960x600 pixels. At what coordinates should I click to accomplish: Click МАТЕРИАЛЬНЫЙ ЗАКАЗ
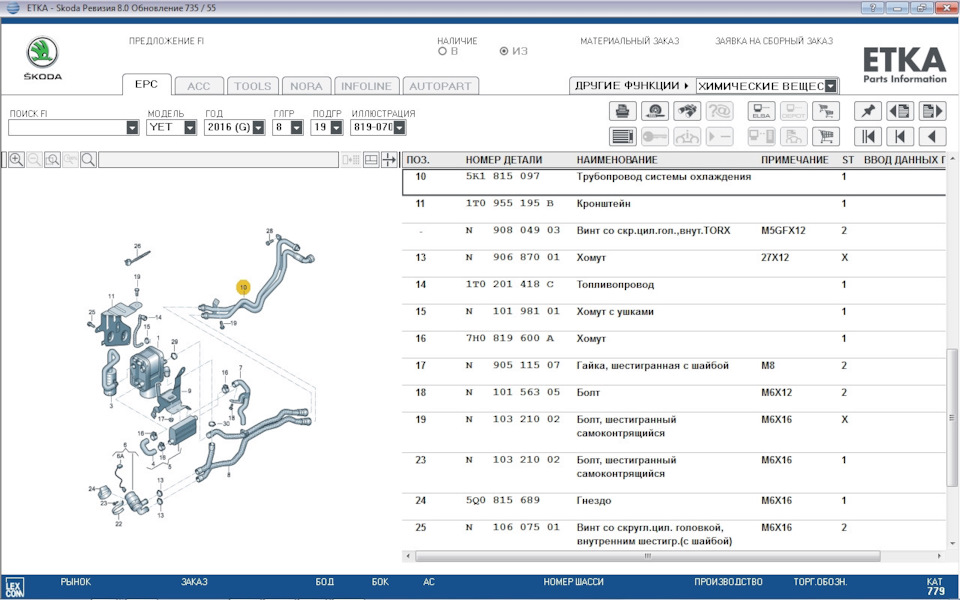point(629,41)
